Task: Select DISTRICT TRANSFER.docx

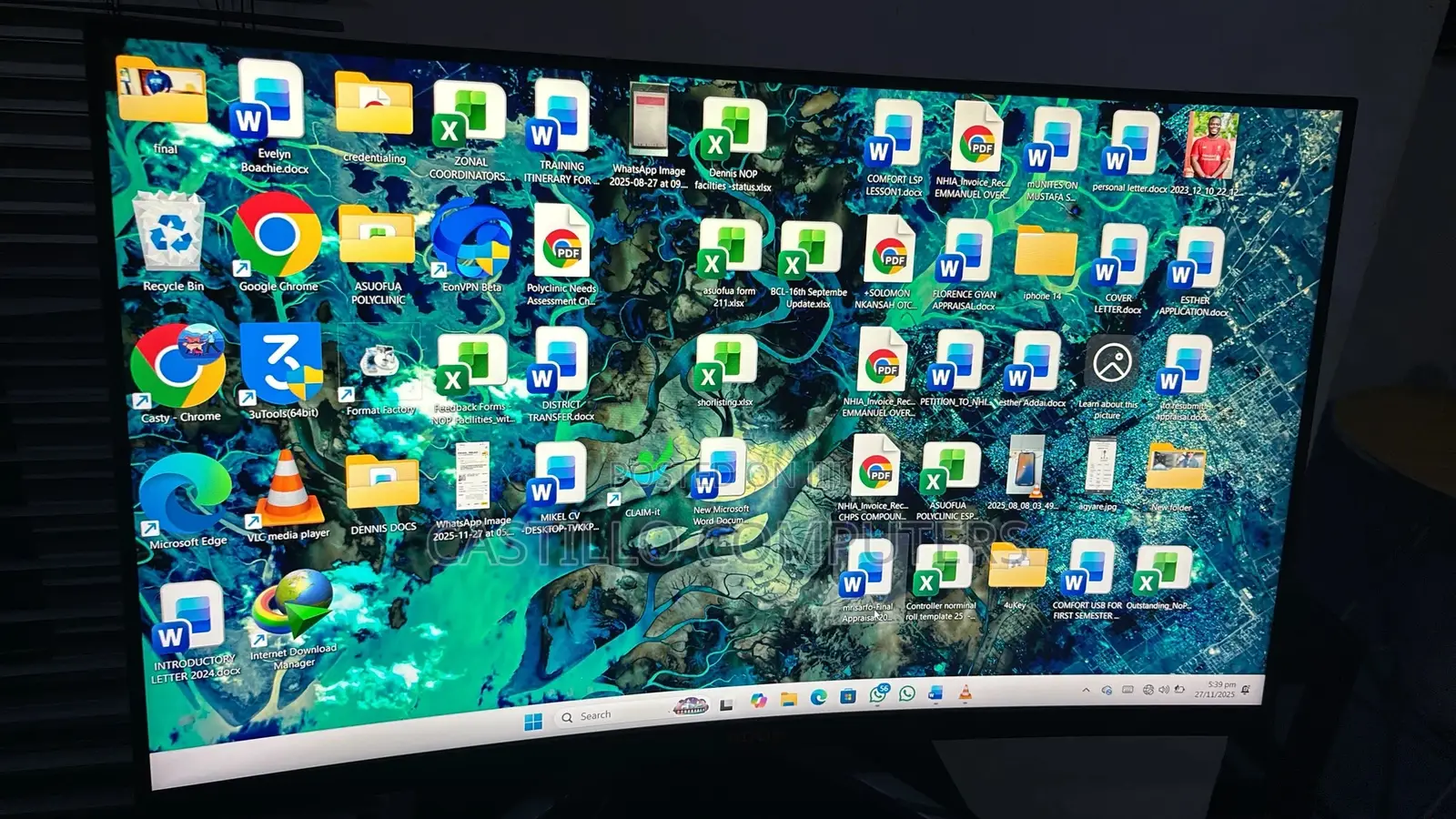Action: pyautogui.click(x=561, y=374)
